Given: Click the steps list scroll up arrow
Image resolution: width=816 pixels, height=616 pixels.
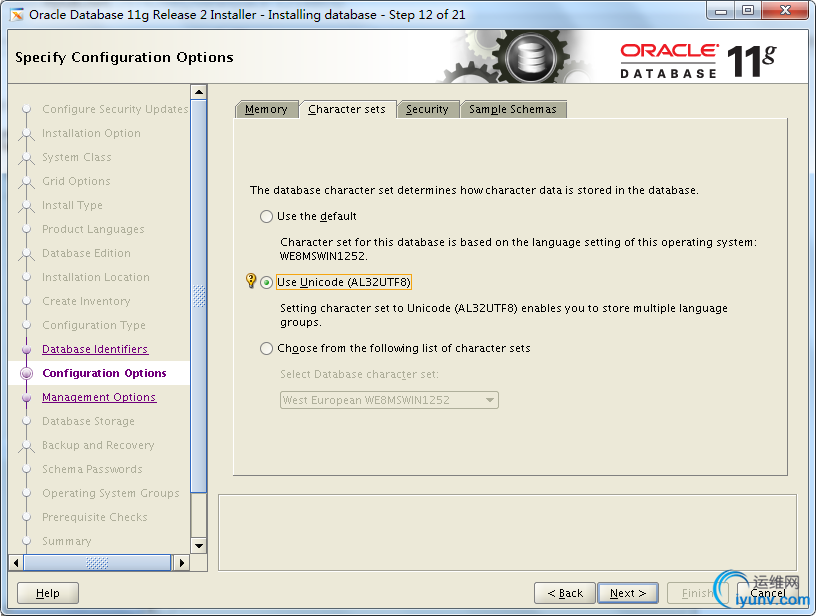Looking at the screenshot, I should pos(199,92).
